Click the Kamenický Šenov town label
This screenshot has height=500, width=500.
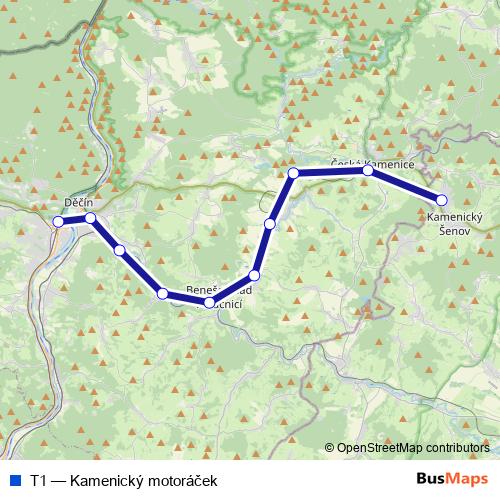click(455, 224)
